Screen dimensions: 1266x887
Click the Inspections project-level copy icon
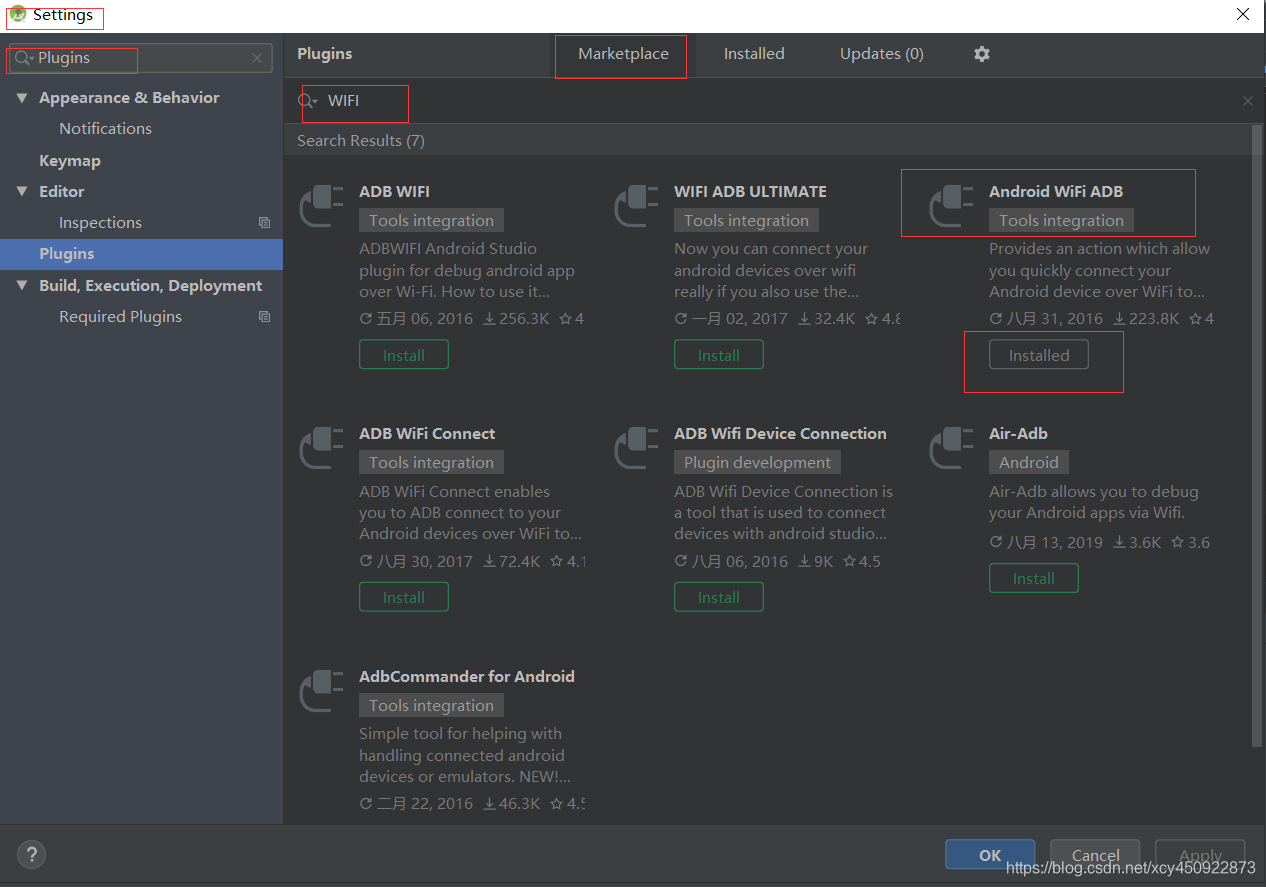point(264,223)
